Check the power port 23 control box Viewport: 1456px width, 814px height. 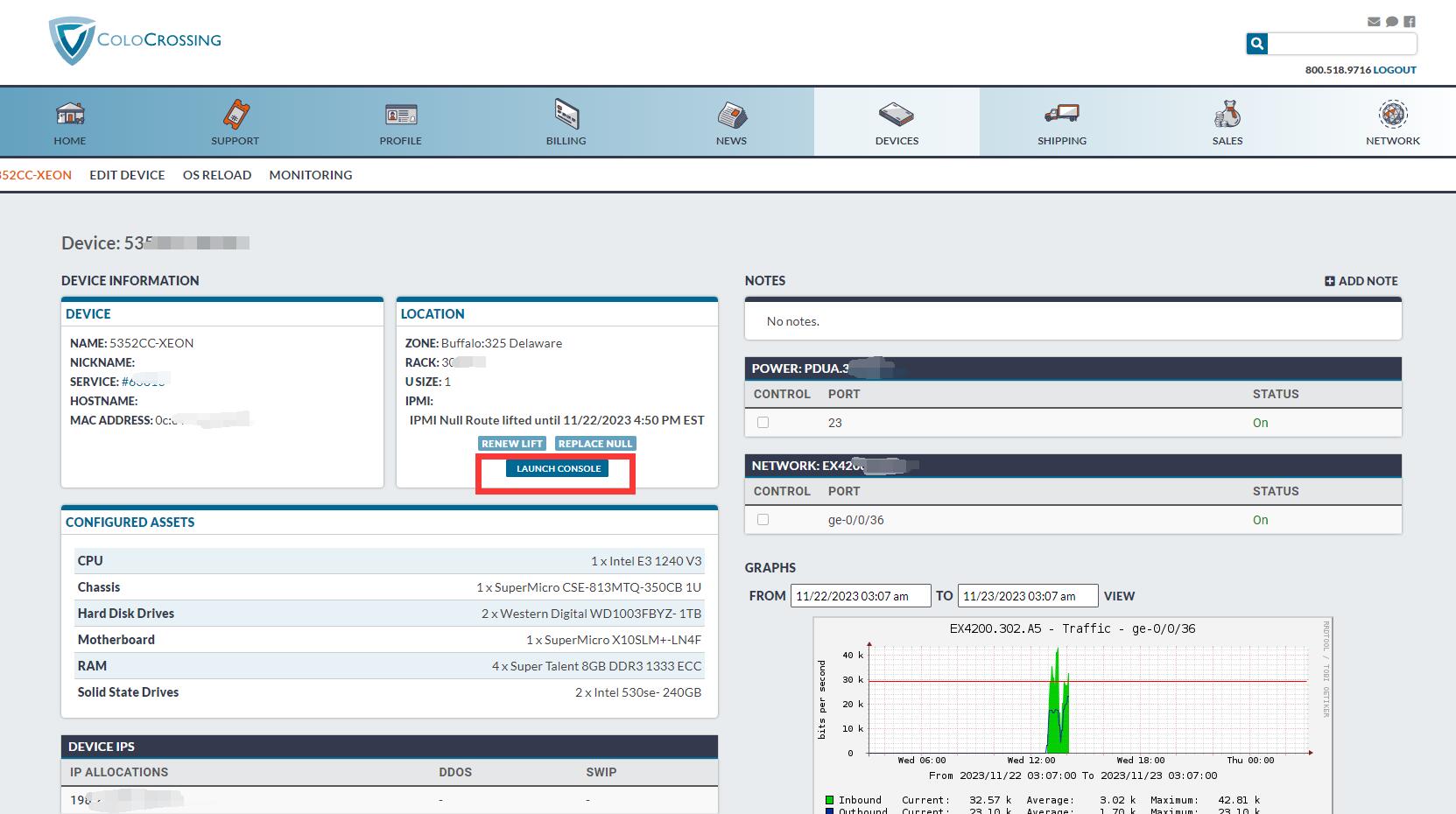click(x=763, y=423)
